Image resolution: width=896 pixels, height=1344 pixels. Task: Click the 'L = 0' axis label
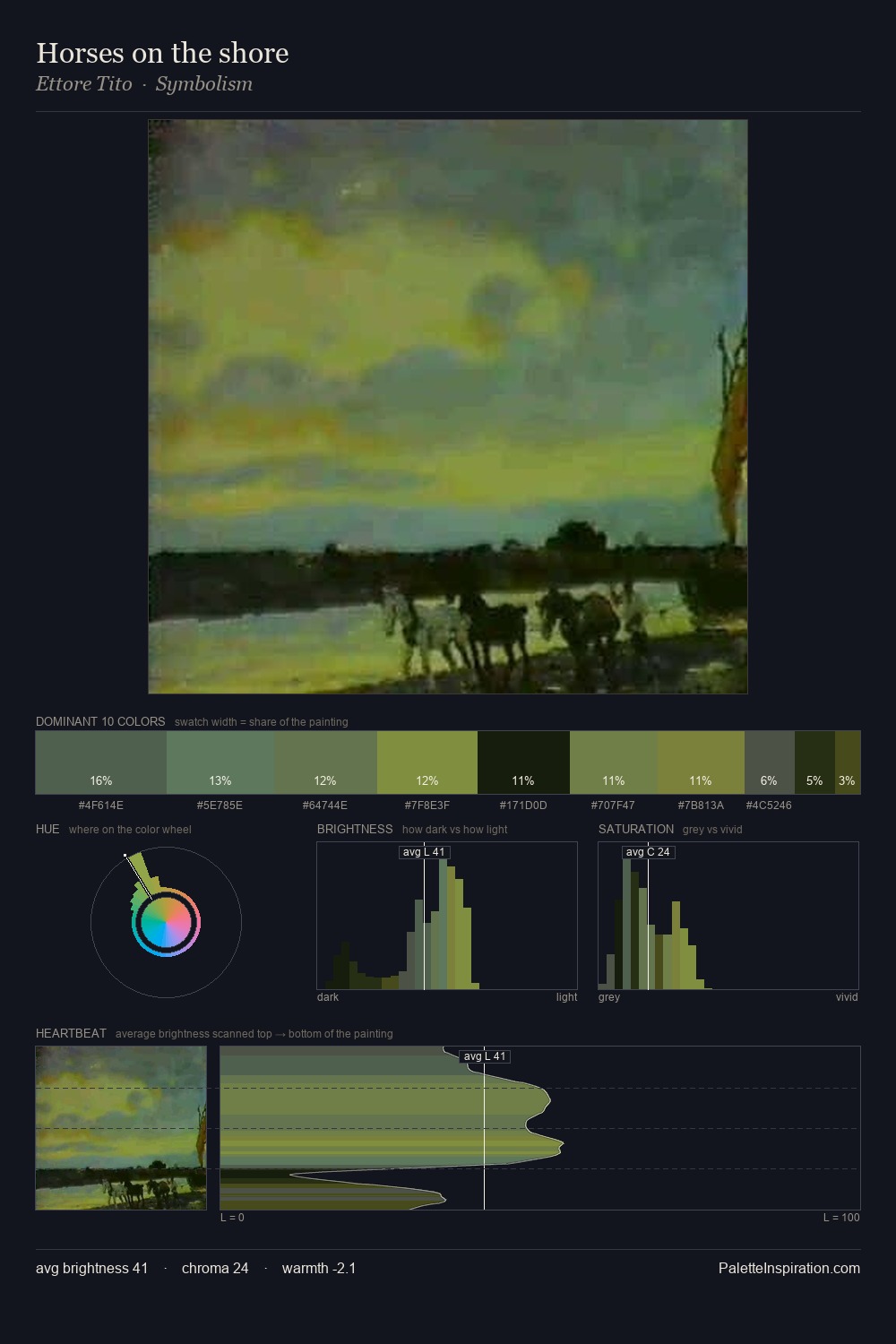pos(232,1217)
